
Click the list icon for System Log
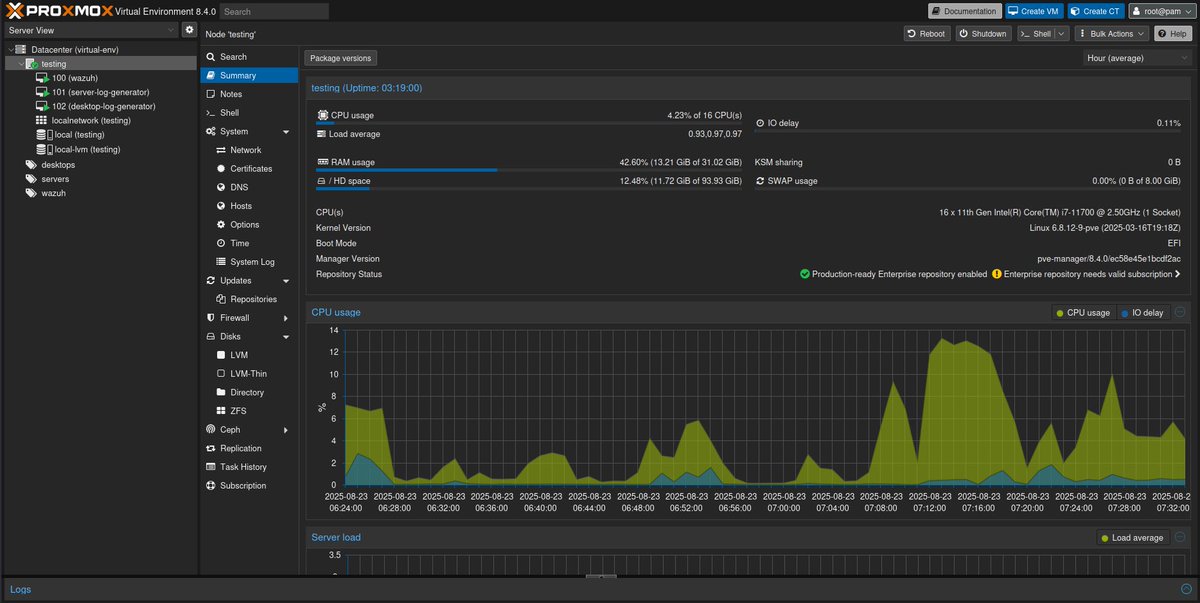click(x=221, y=262)
